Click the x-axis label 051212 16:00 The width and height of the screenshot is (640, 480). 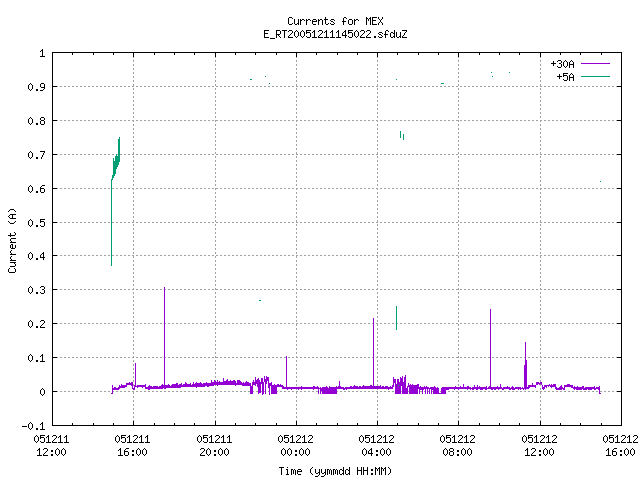point(620,446)
